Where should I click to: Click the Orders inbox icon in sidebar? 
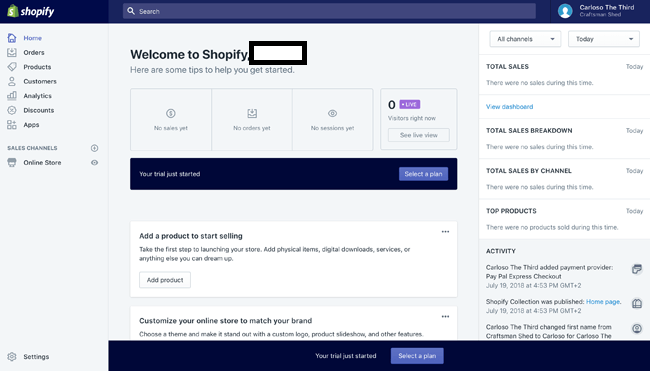(12, 53)
